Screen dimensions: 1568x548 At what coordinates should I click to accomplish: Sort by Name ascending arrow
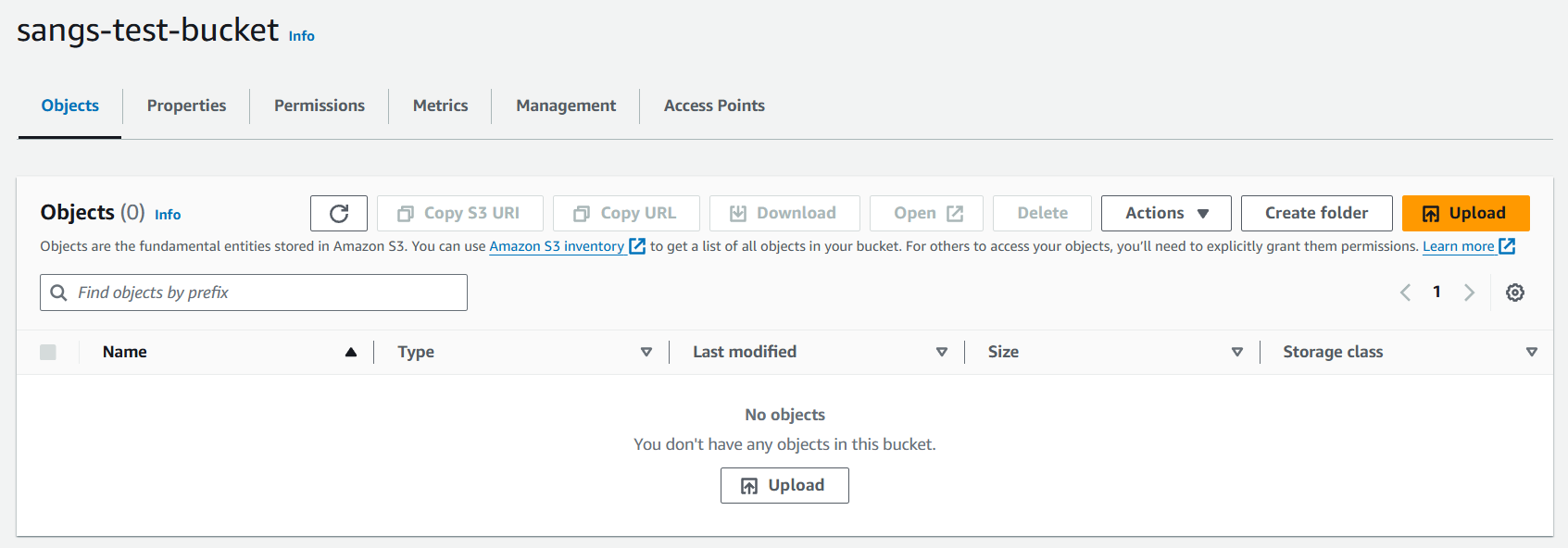coord(351,352)
